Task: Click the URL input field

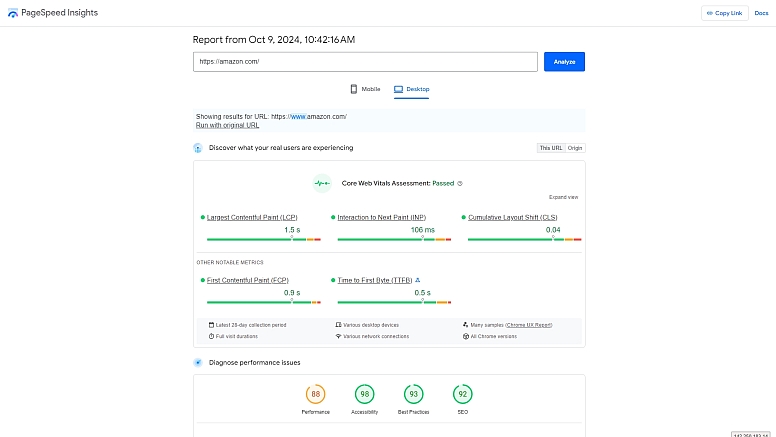Action: [x=365, y=62]
